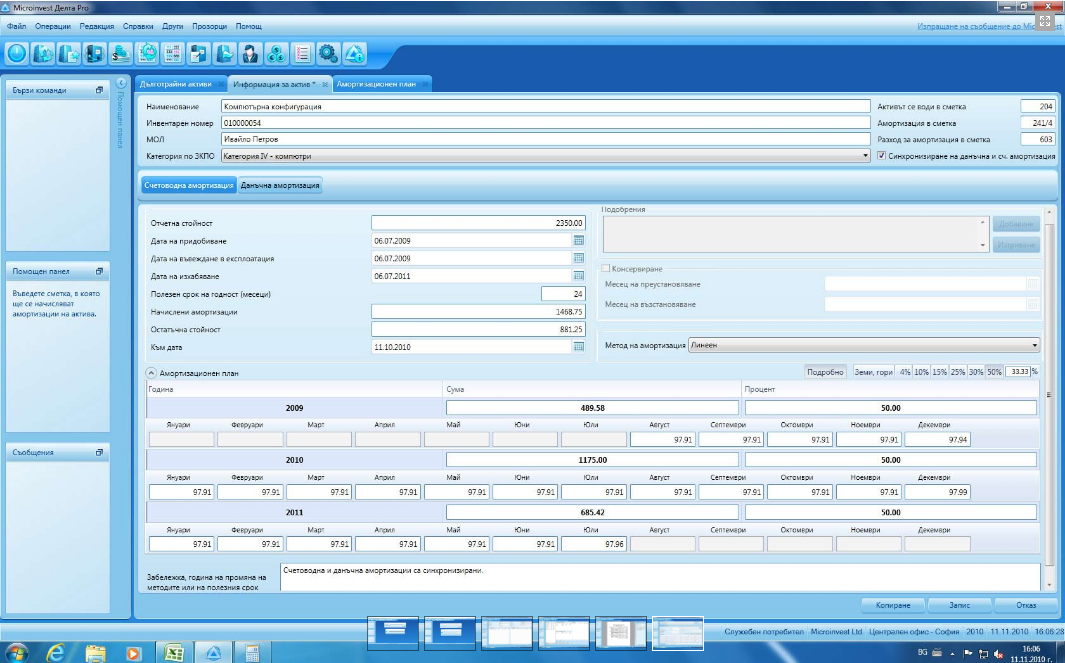Click the info triangle toolbar icon
The height and width of the screenshot is (663, 1065).
click(354, 53)
